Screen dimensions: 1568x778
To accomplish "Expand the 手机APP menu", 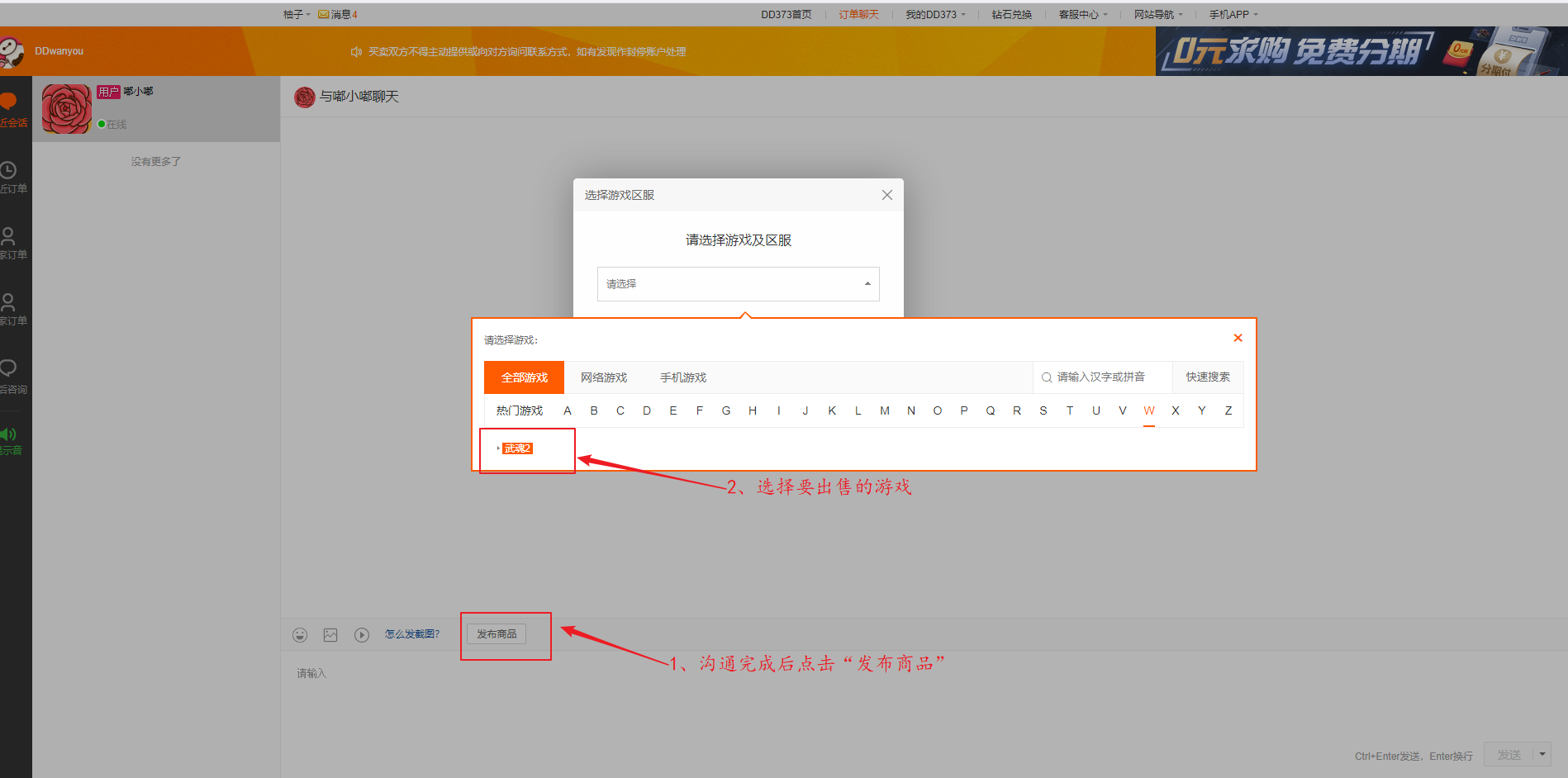I will tap(1233, 14).
